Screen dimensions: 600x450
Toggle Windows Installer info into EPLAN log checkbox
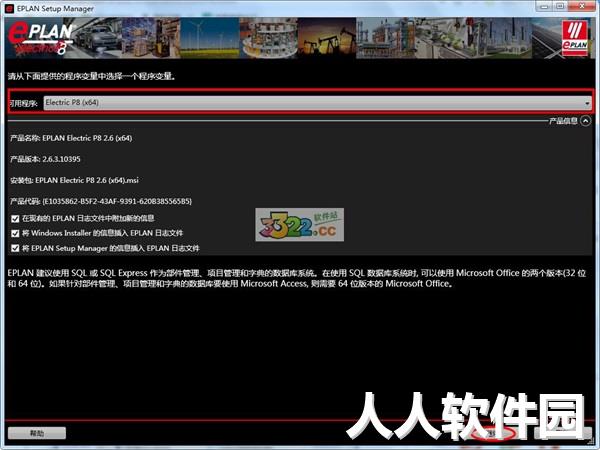point(15,233)
